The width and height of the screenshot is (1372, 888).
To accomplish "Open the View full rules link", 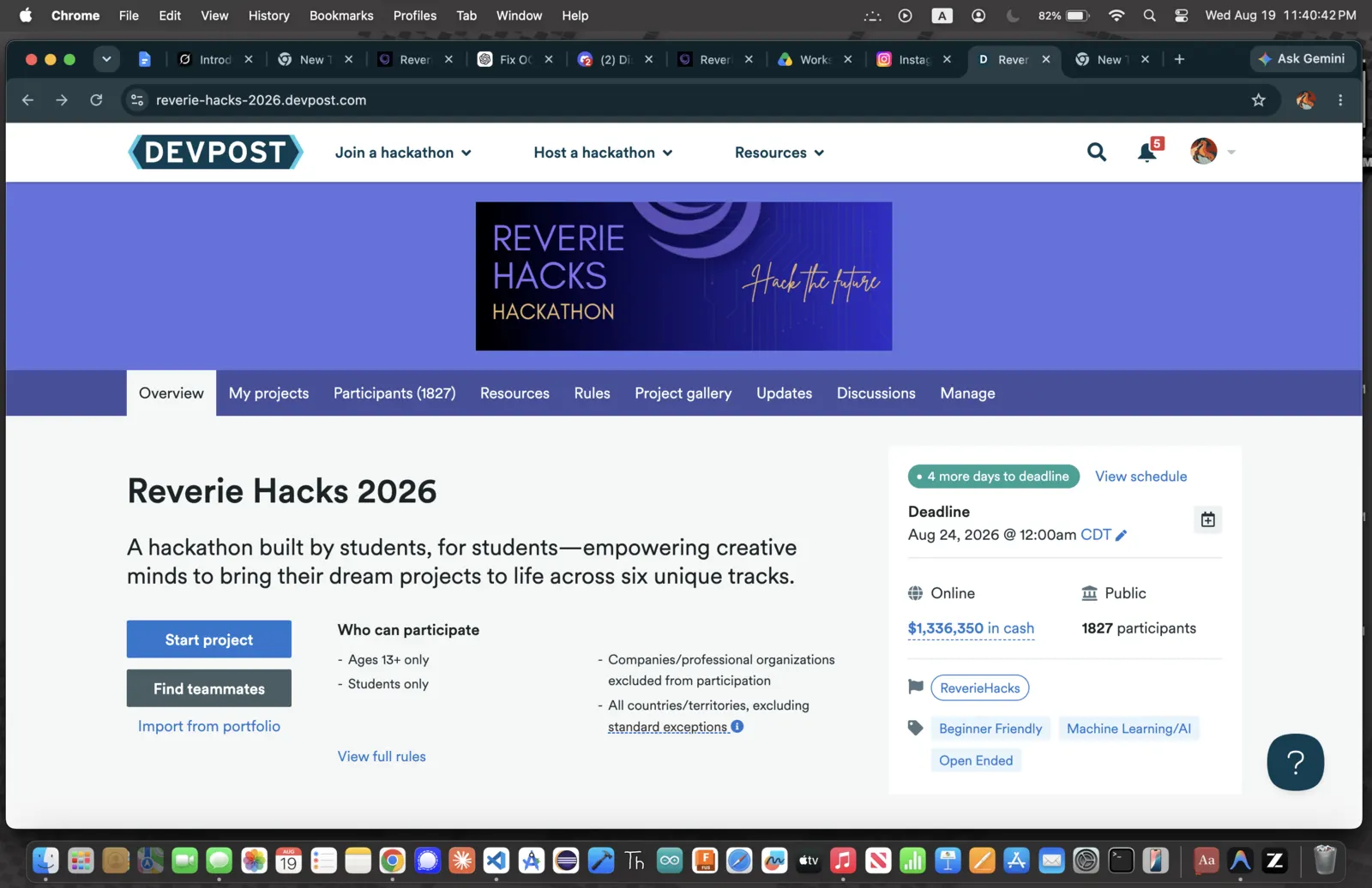I will 382,756.
